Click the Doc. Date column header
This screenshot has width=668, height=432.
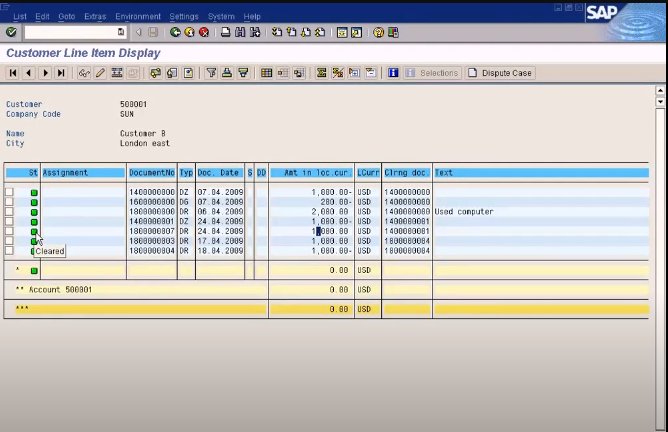[220, 173]
